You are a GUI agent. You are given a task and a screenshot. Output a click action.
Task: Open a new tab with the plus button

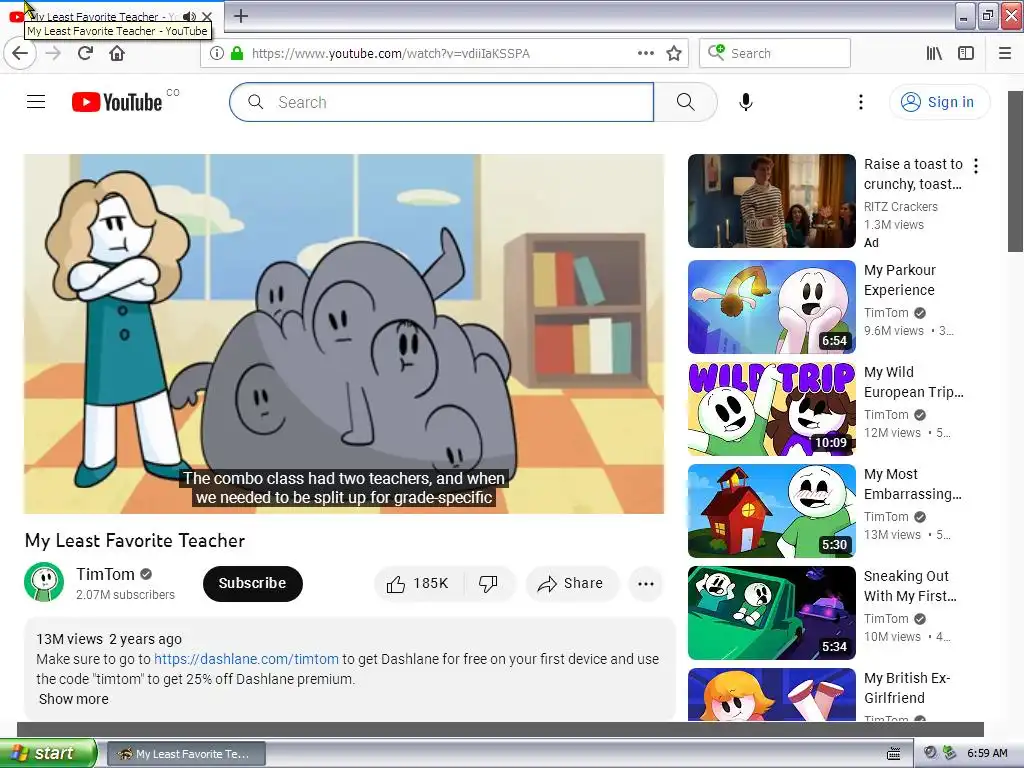240,16
